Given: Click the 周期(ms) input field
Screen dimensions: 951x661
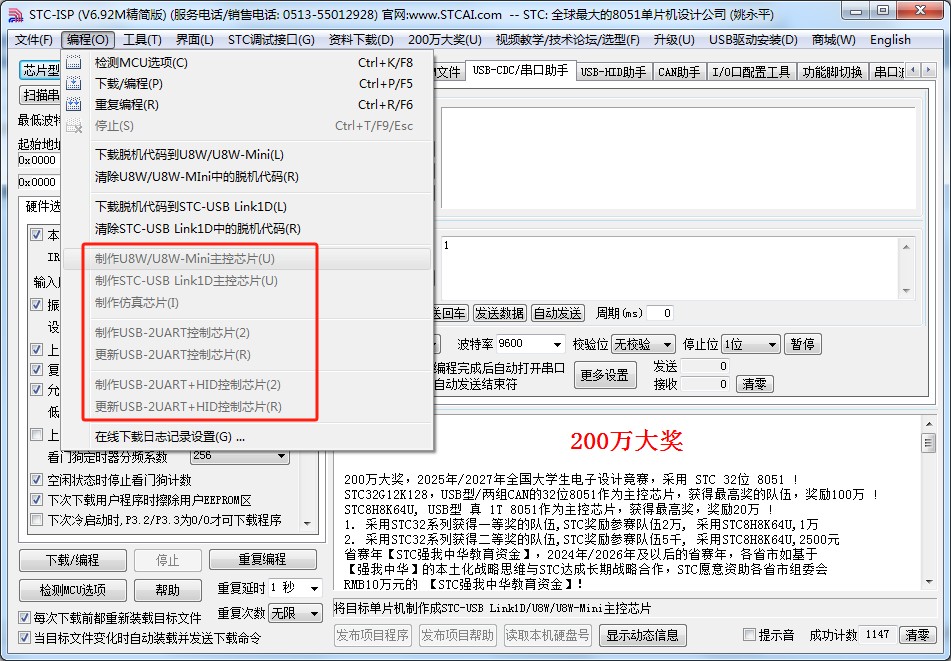Looking at the screenshot, I should (660, 313).
